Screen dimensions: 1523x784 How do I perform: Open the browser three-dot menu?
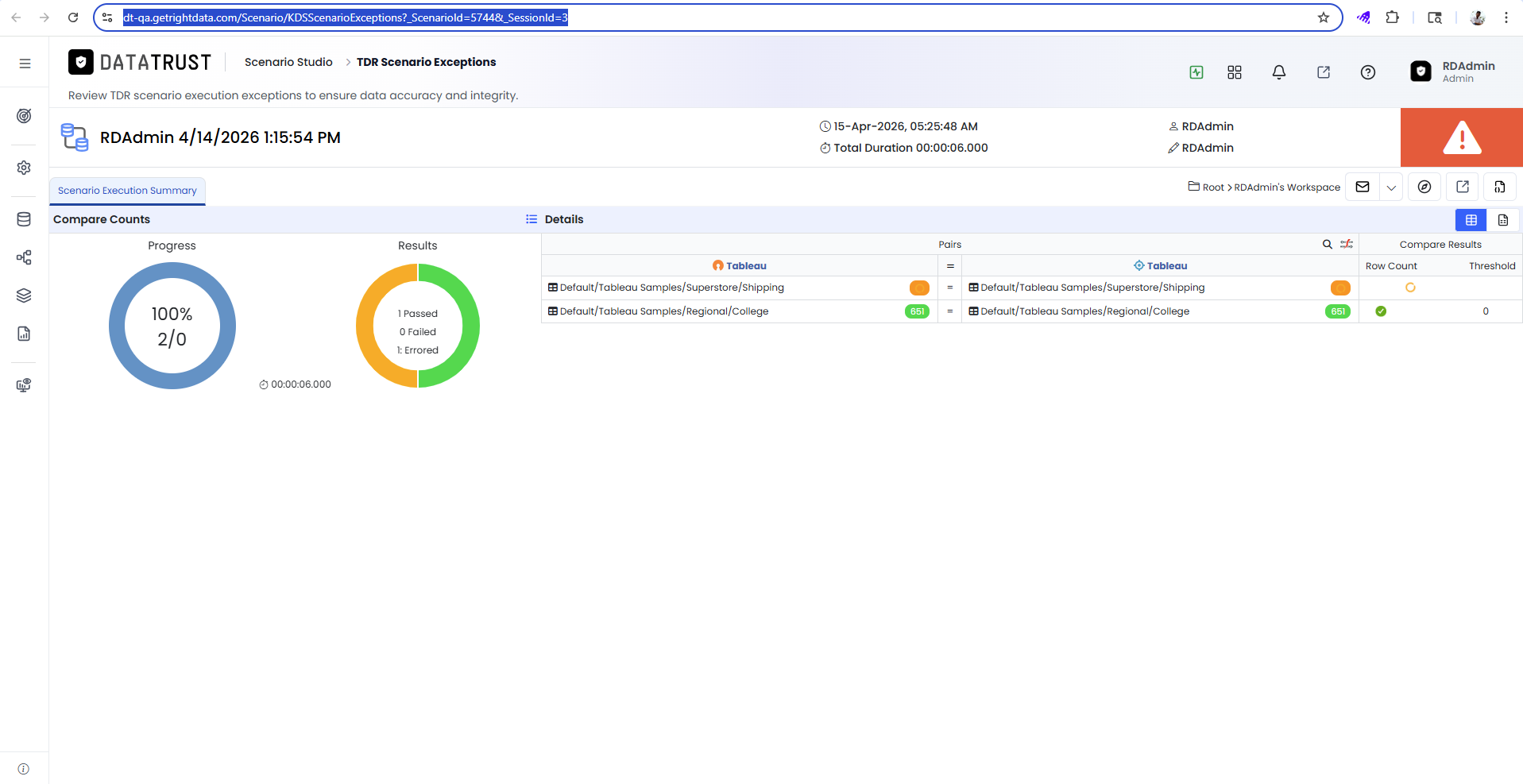coord(1506,17)
